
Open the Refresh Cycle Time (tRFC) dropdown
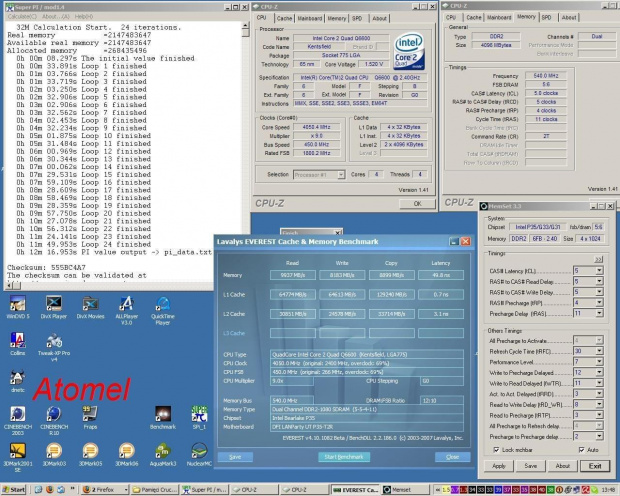click(x=599, y=351)
